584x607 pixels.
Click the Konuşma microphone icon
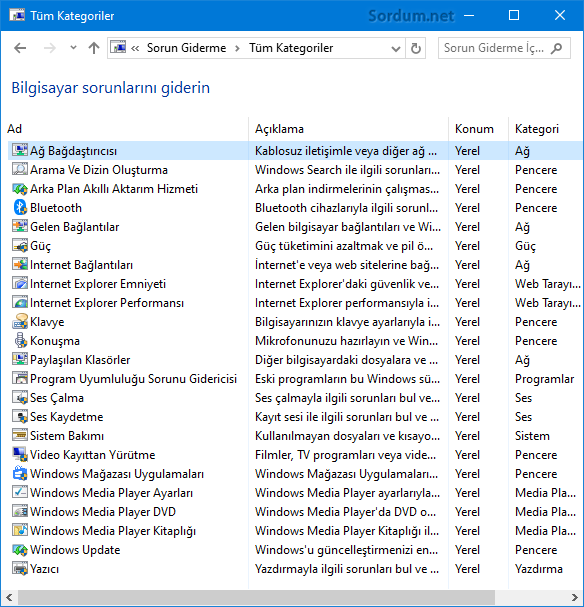[x=20, y=340]
